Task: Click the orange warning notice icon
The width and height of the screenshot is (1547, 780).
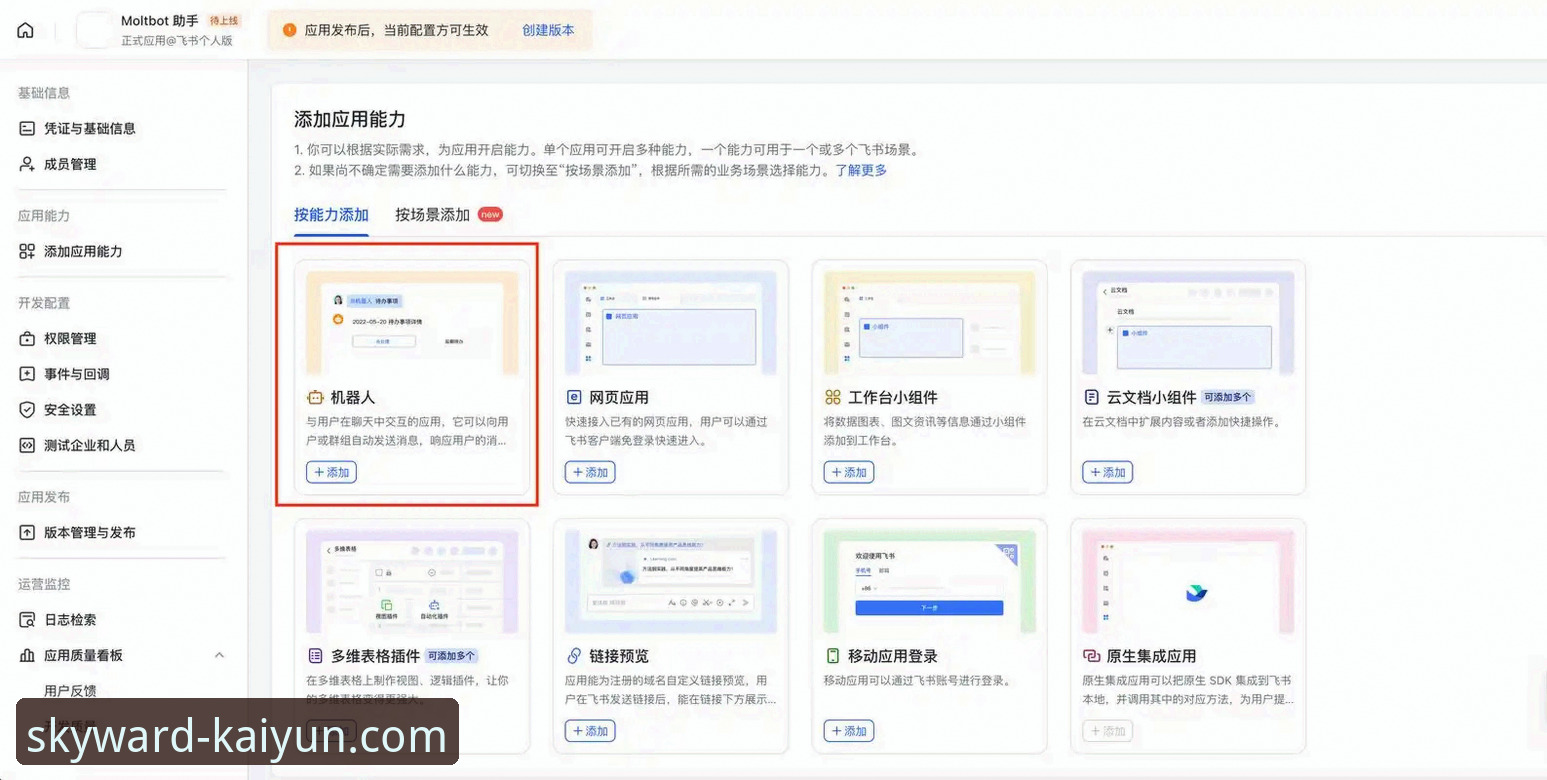Action: [290, 30]
